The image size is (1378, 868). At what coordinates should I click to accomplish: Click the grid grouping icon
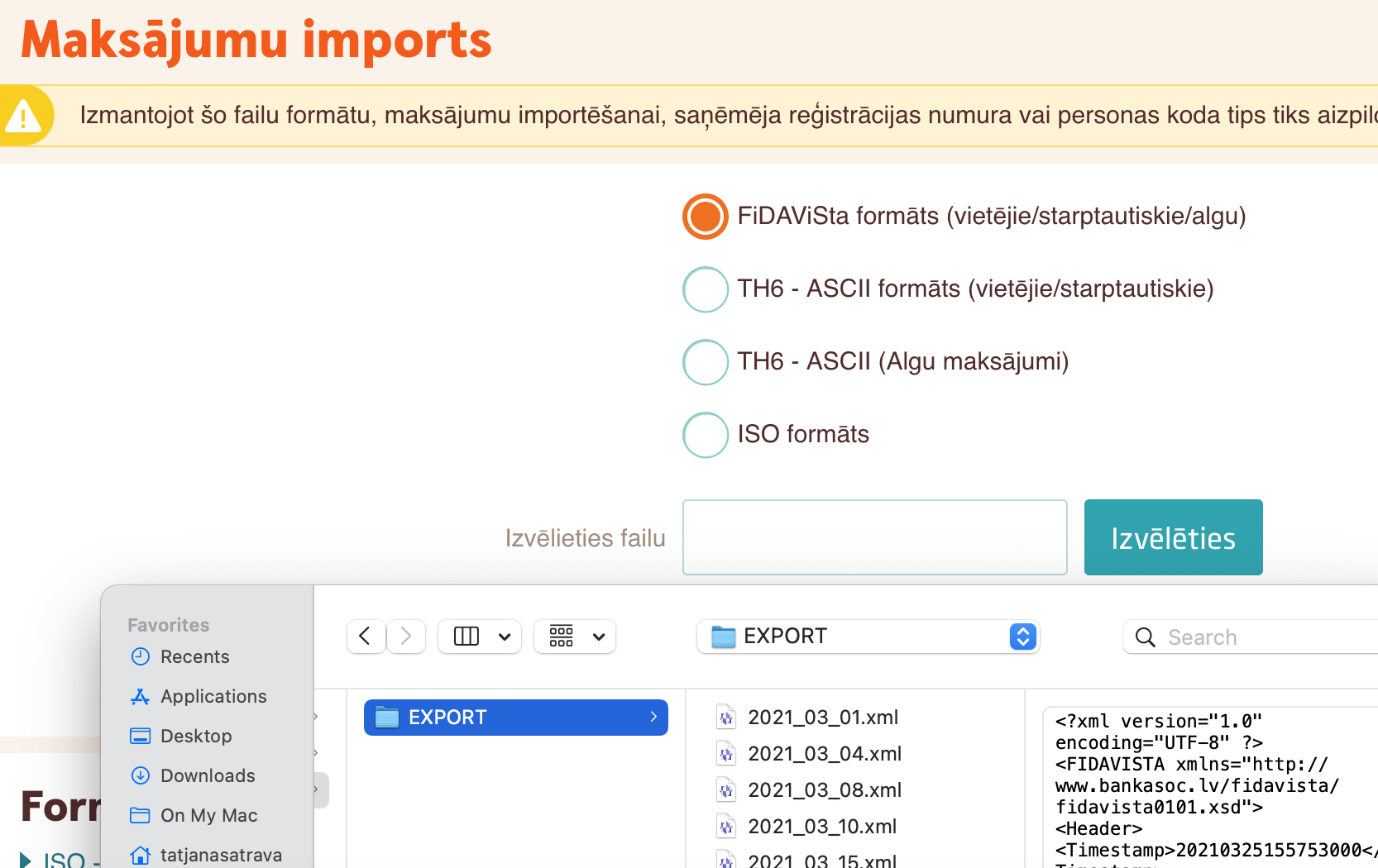tap(562, 637)
